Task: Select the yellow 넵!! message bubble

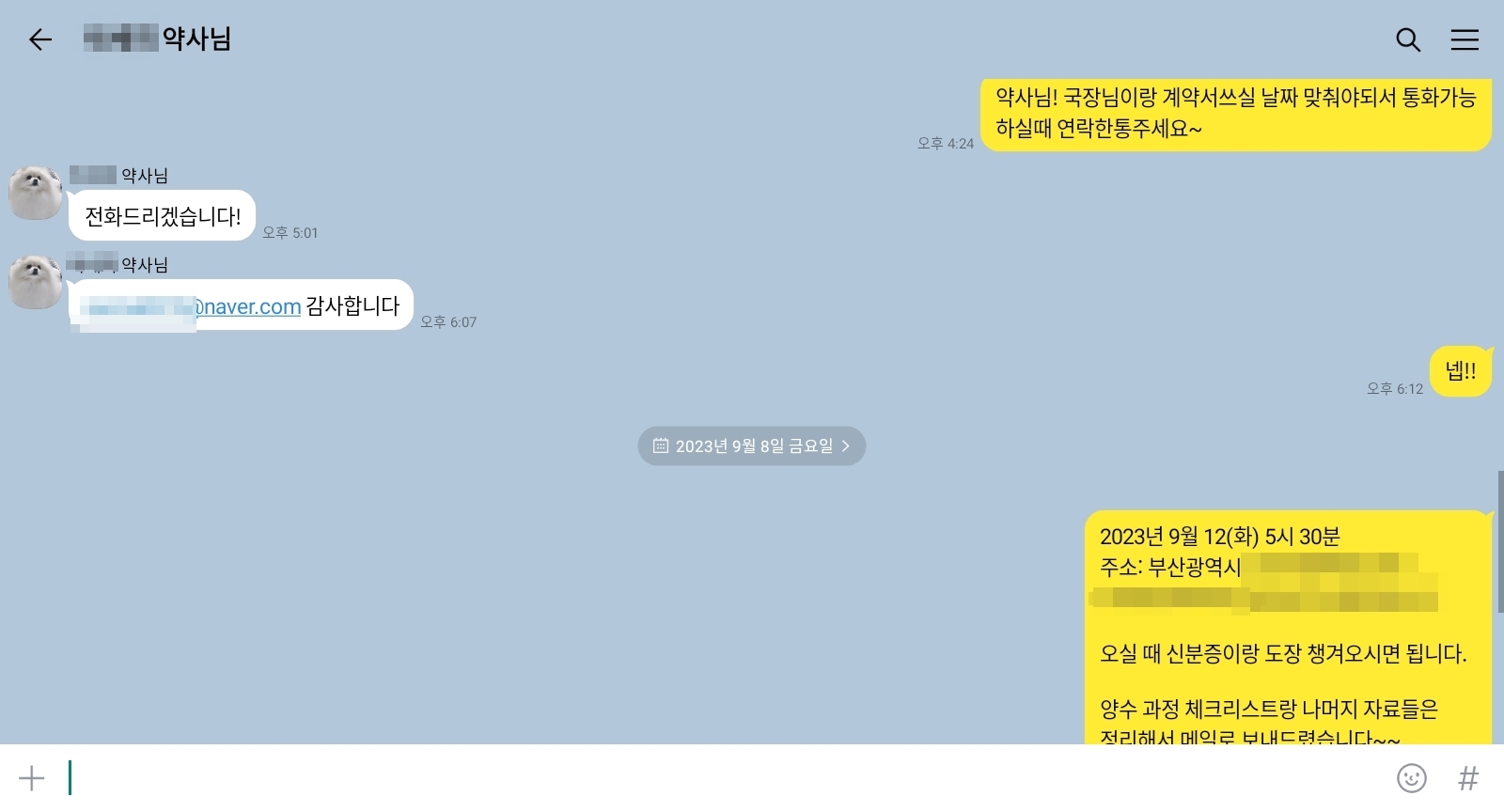Action: [x=1460, y=371]
